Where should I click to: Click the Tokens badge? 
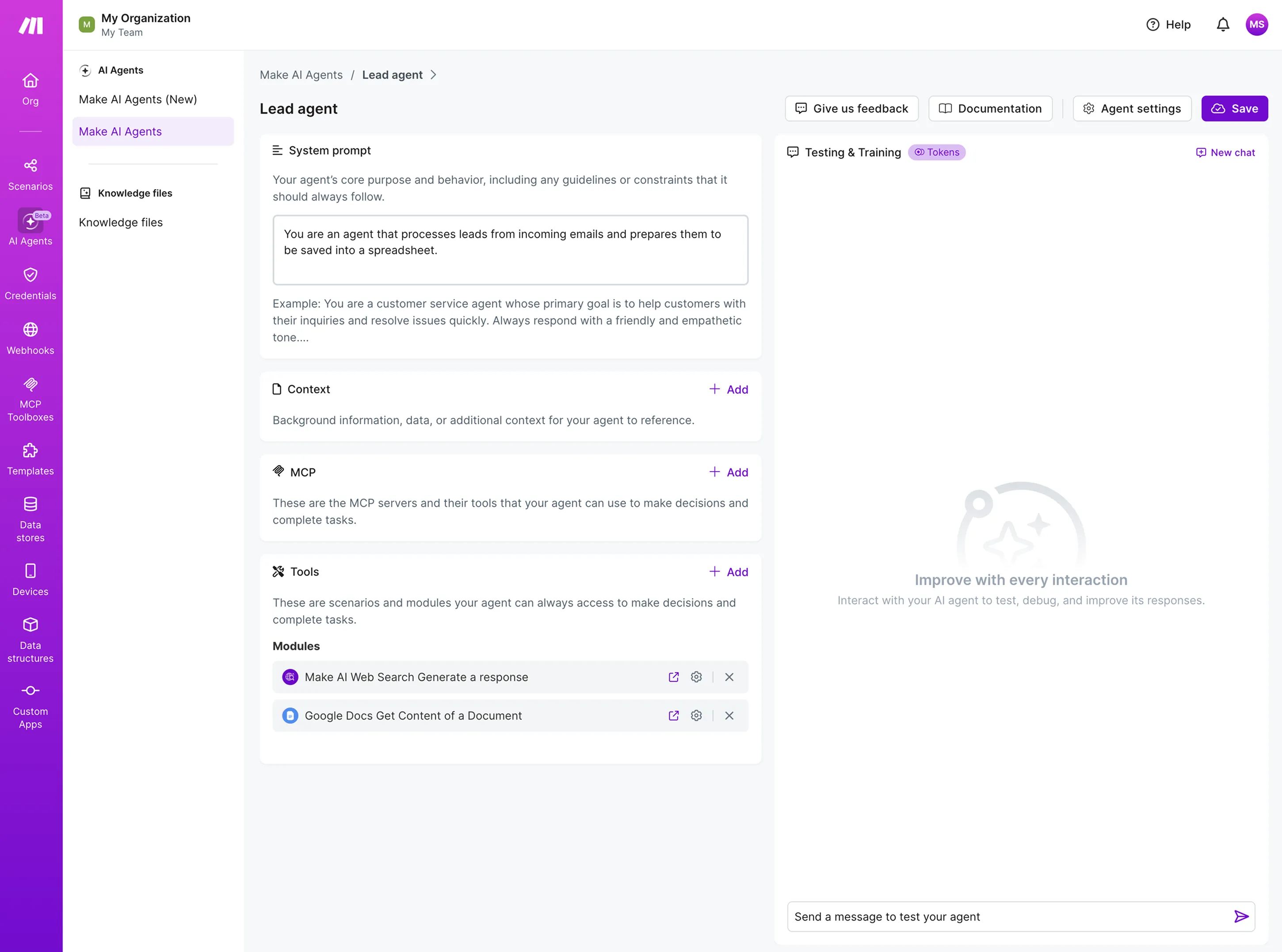pyautogui.click(x=937, y=152)
